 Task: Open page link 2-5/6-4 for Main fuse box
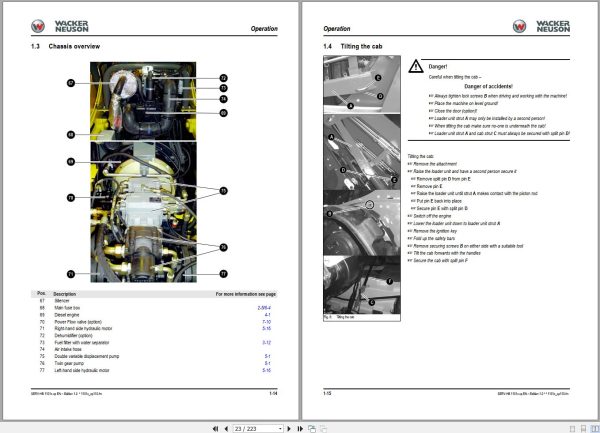(x=264, y=308)
